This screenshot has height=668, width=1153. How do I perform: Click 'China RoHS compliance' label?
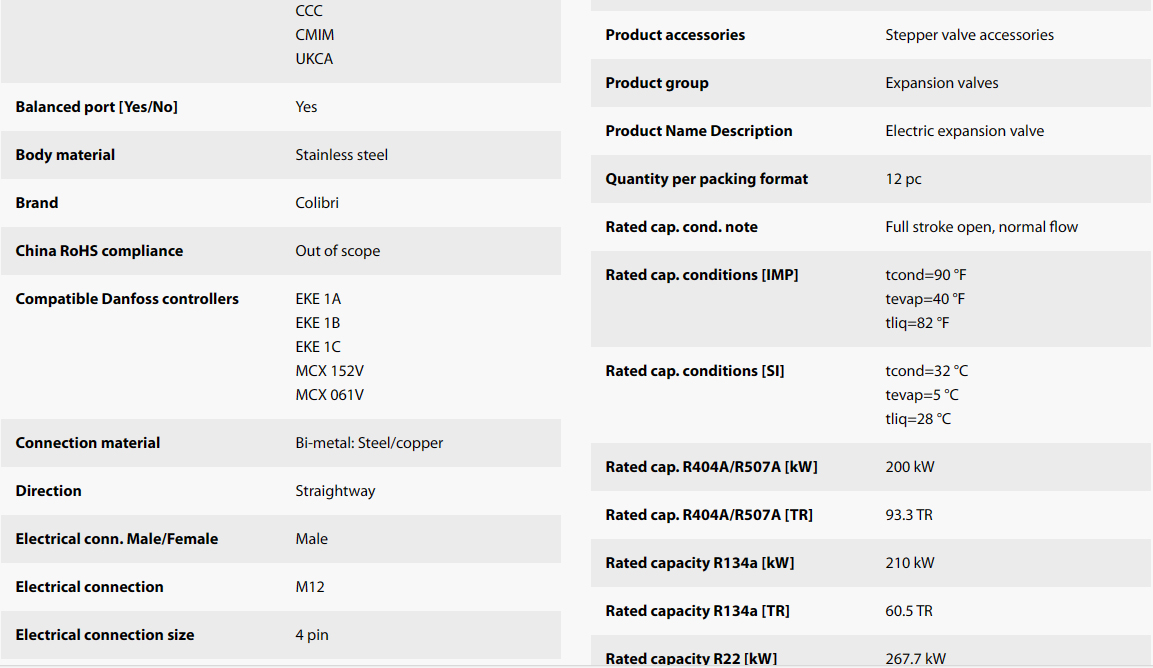[x=99, y=251]
